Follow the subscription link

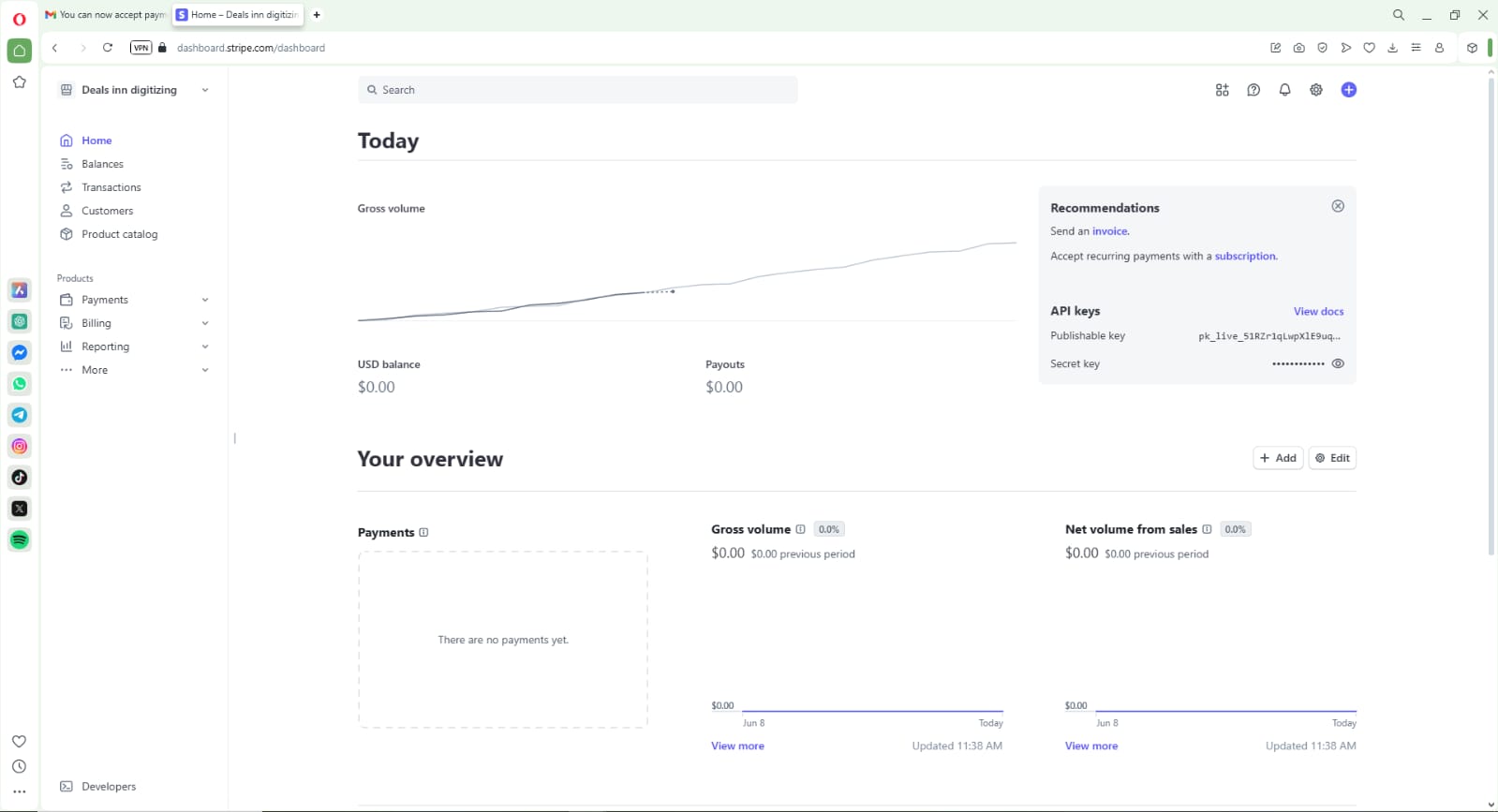tap(1245, 256)
